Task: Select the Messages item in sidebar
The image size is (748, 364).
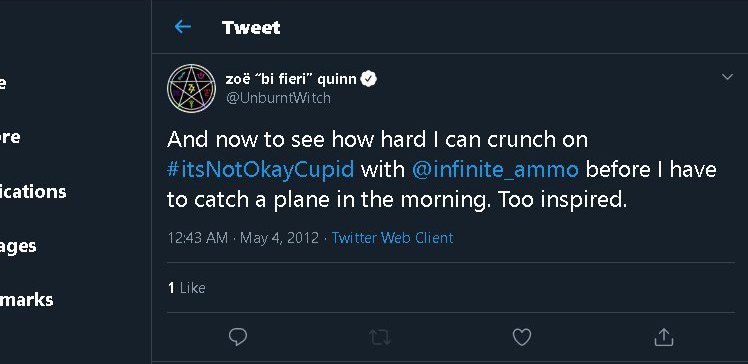Action: point(18,246)
